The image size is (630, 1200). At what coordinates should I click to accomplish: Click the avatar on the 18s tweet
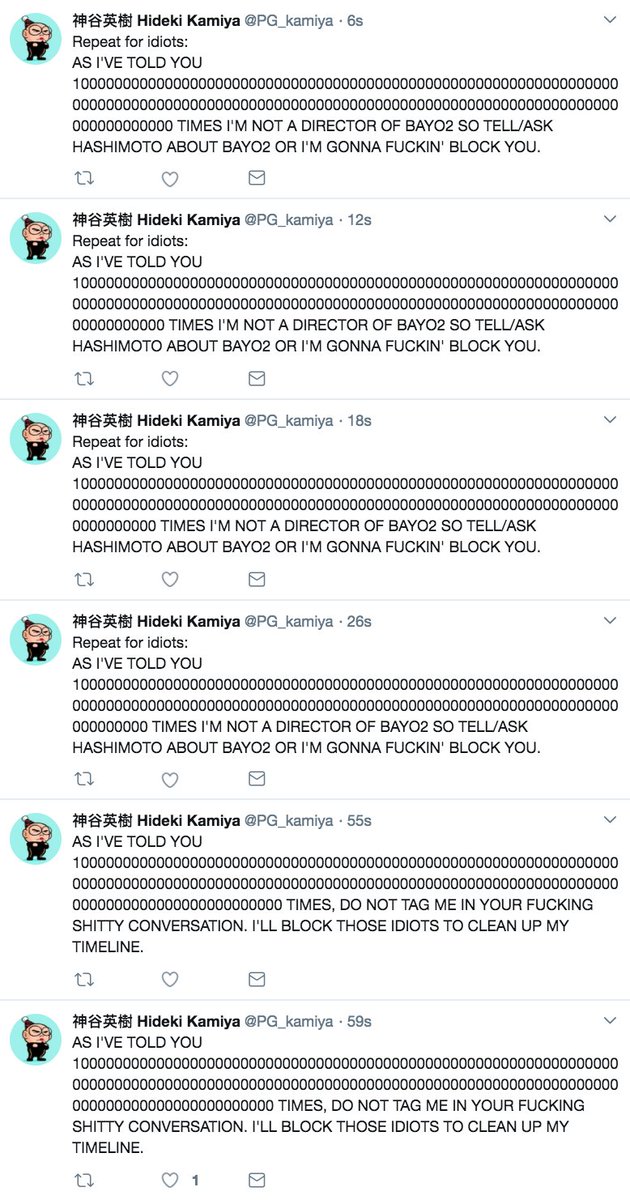point(36,439)
